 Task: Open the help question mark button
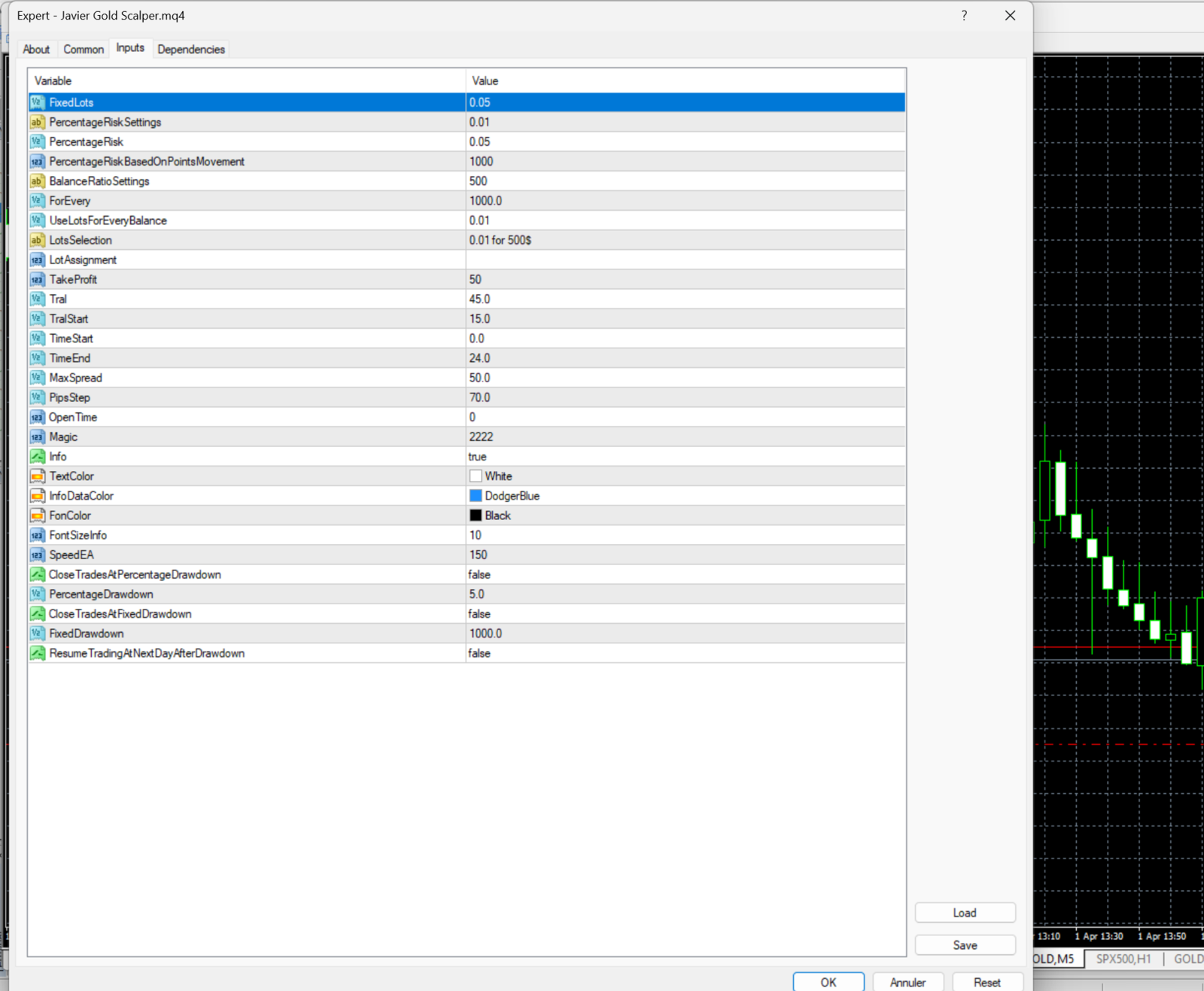coord(964,16)
